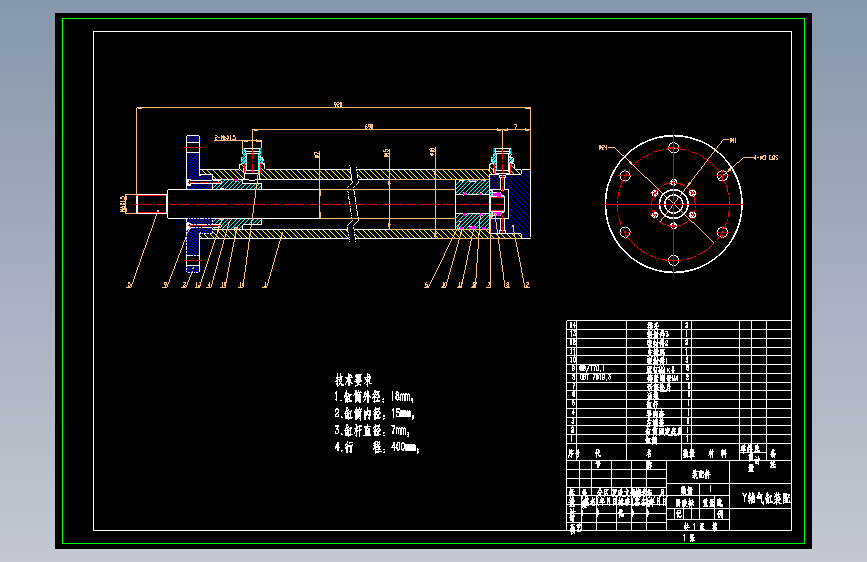Viewport: 867px width, 562px height.
Task: Pick the note '4.行程: 400mm'
Action: (x=377, y=447)
